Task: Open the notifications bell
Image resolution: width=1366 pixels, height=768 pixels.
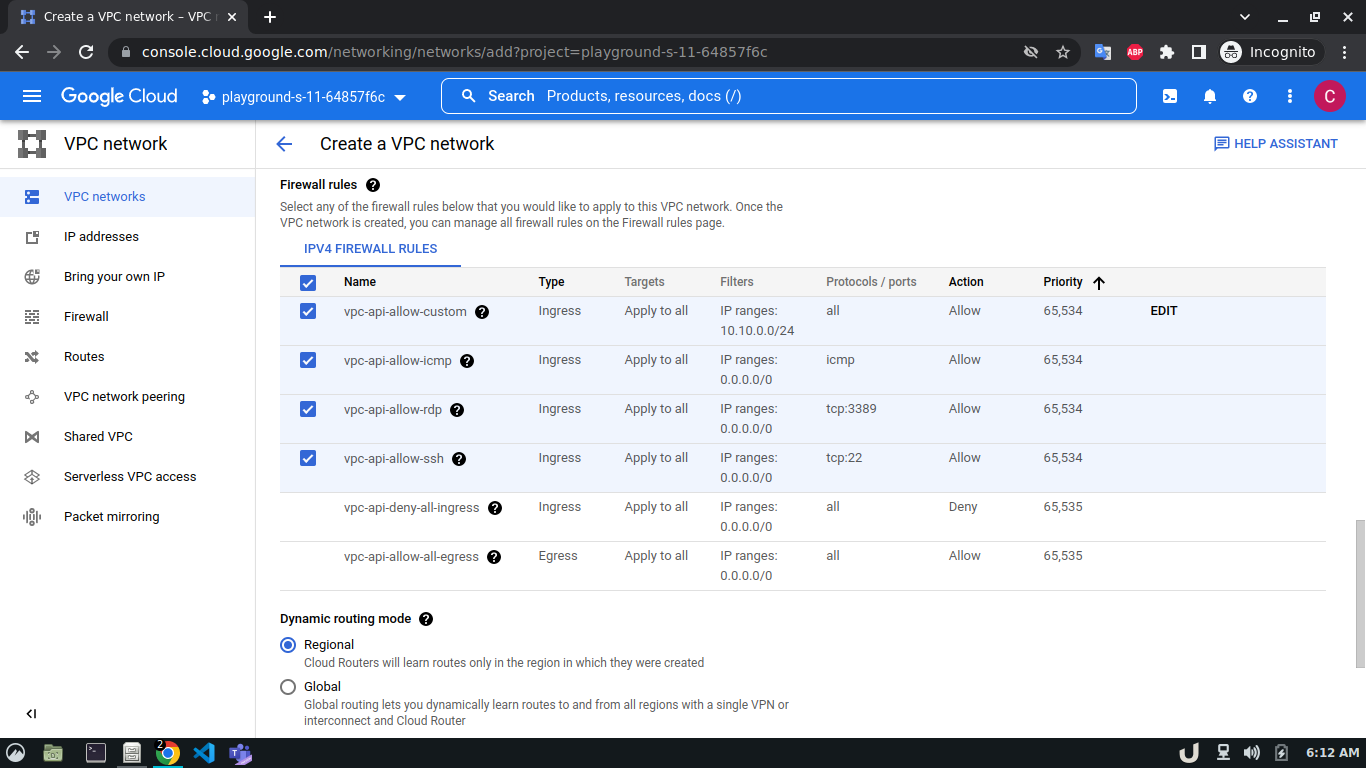Action: 1210,96
